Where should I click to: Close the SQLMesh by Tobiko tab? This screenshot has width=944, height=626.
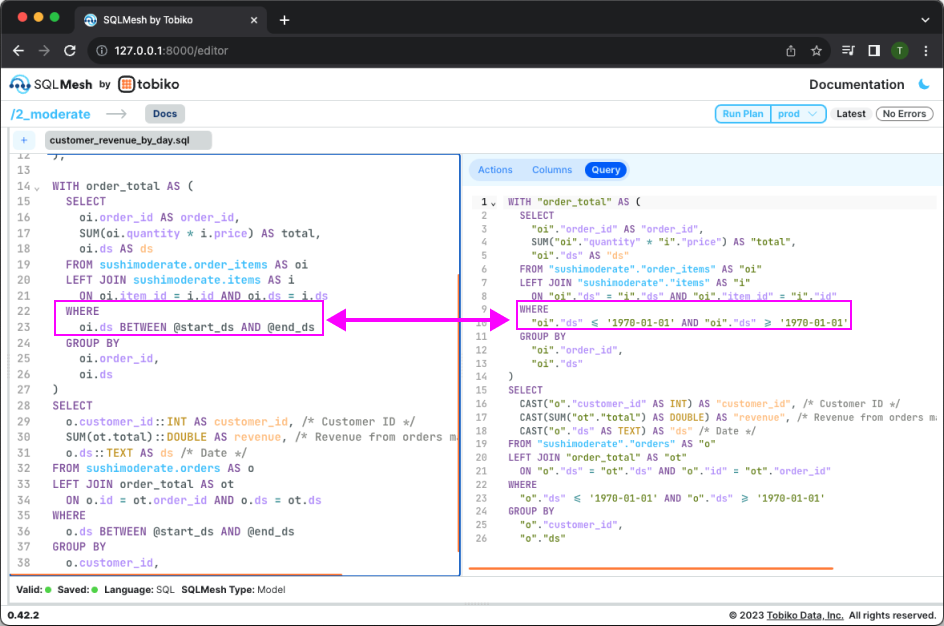tap(253, 20)
